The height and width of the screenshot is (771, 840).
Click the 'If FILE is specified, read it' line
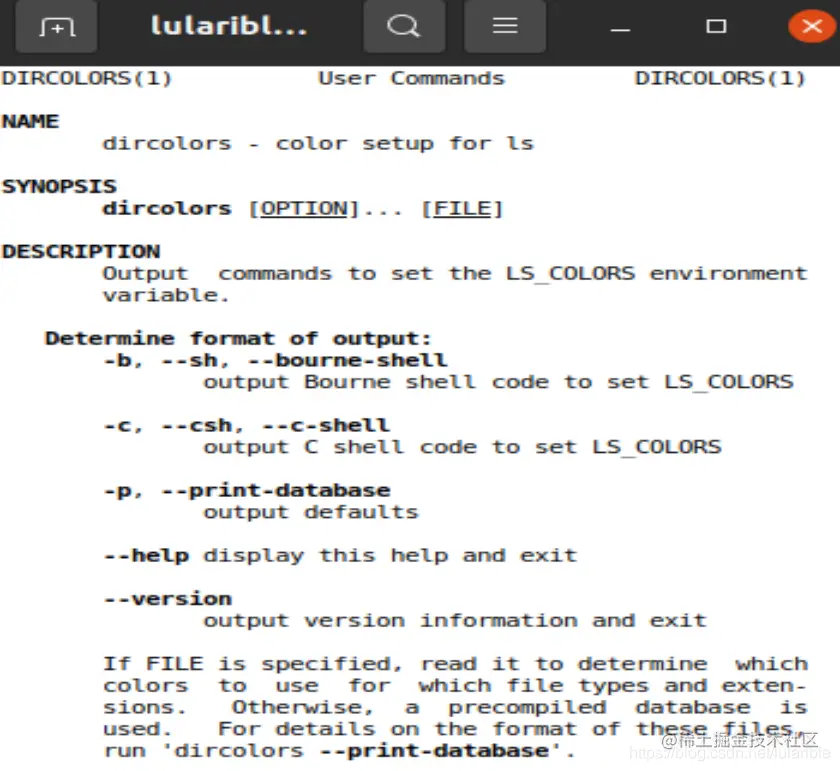click(x=455, y=664)
